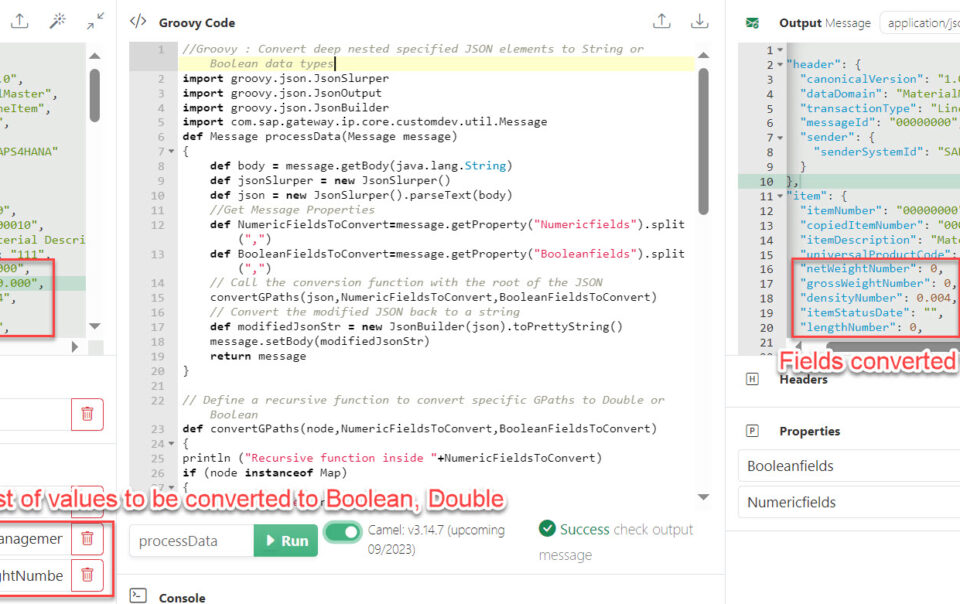Click the Numericfields property field in output
This screenshot has width=960, height=604.
pyautogui.click(x=849, y=502)
